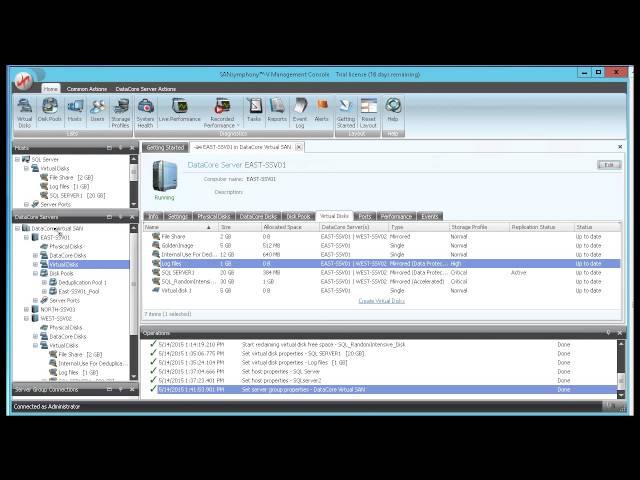The width and height of the screenshot is (640, 480).
Task: Open Getting Started ribbon icon
Action: [346, 113]
